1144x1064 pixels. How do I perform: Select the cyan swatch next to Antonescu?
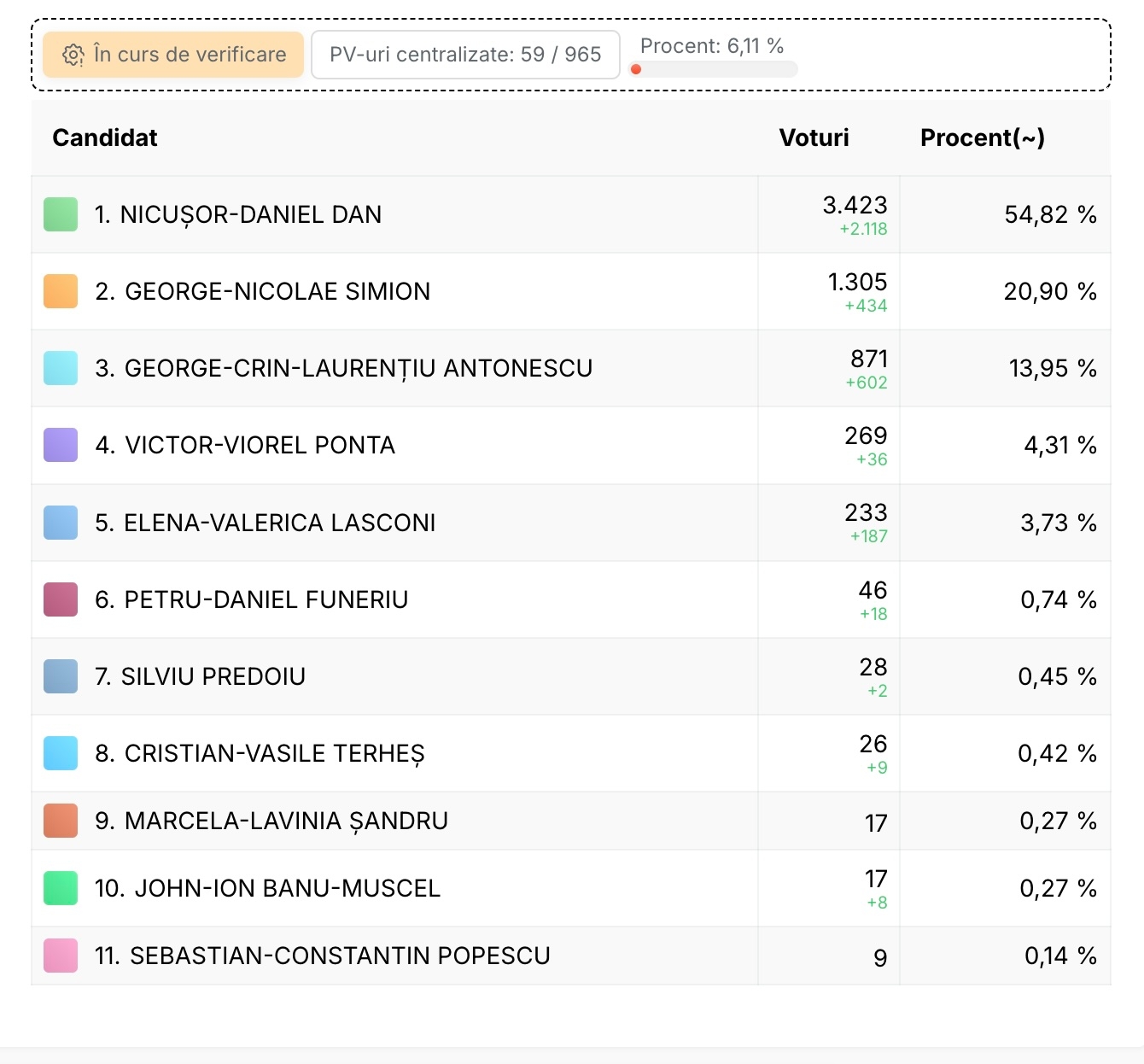pyautogui.click(x=61, y=368)
